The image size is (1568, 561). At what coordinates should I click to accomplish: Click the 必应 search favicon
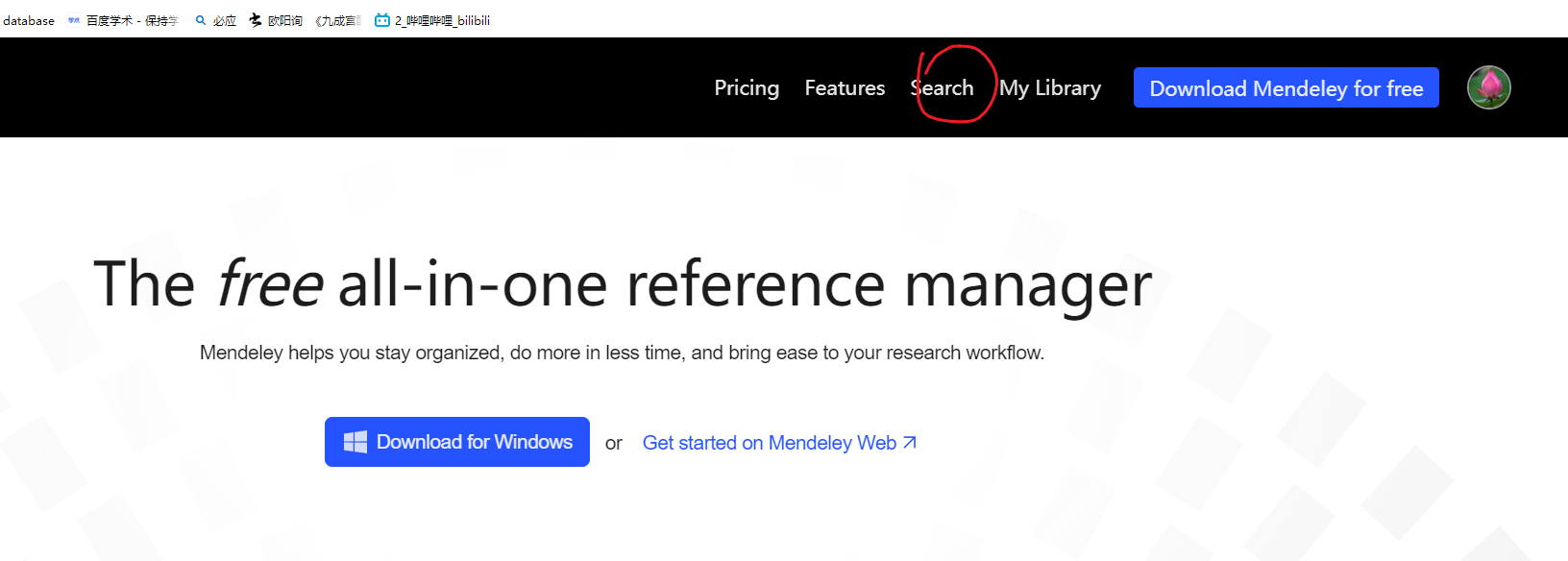pyautogui.click(x=201, y=20)
